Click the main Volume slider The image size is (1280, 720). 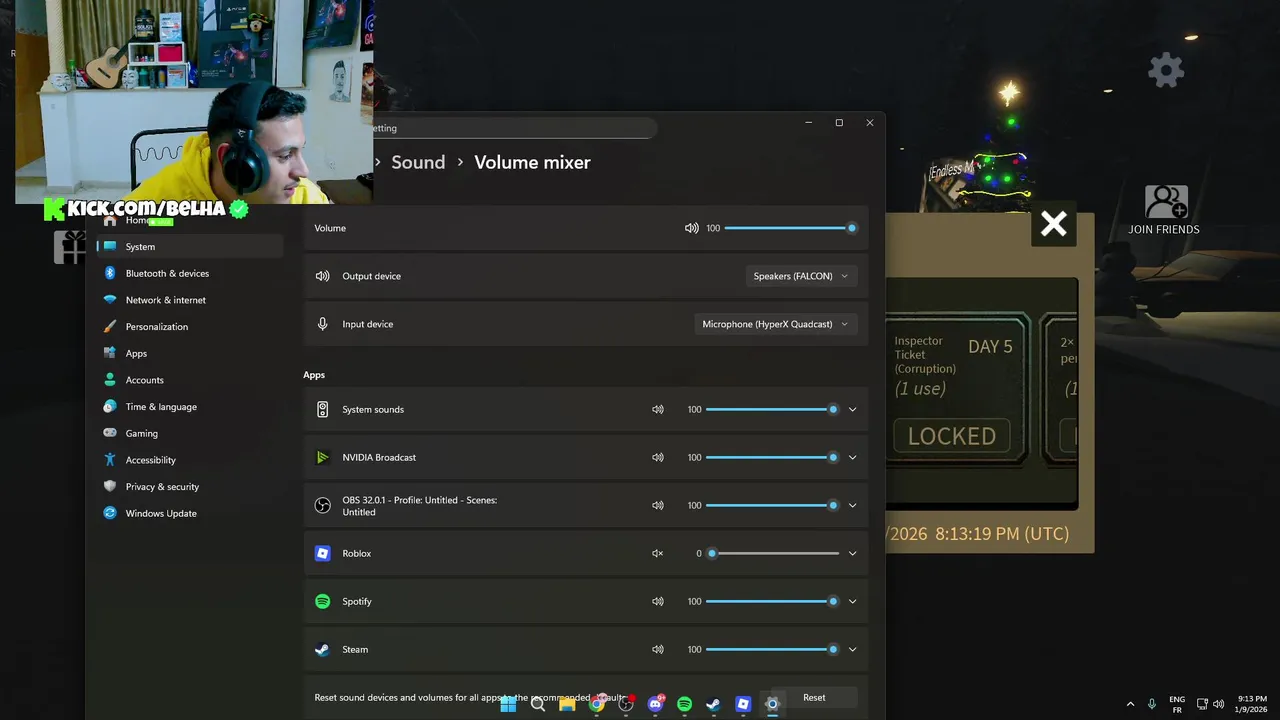[790, 228]
